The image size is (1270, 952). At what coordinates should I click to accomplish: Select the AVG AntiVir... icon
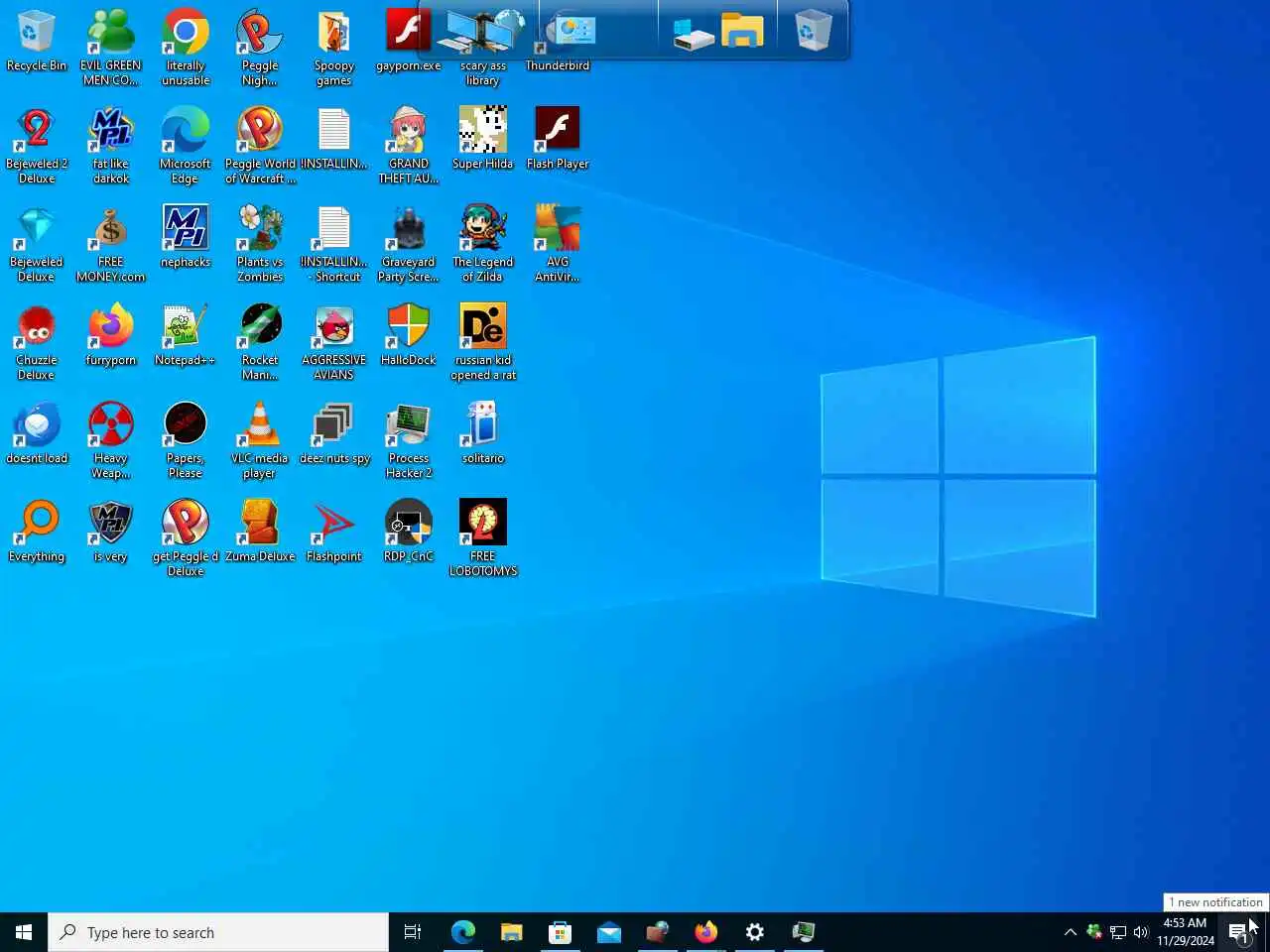coord(558,244)
